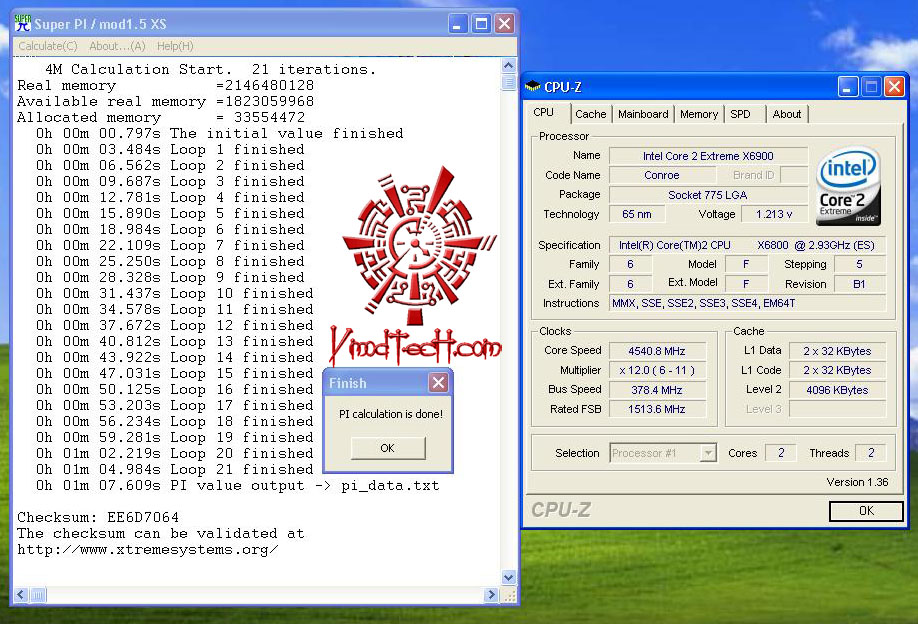Click Super PI vertical scrollbar down arrow
Viewport: 918px width, 624px height.
[x=508, y=577]
